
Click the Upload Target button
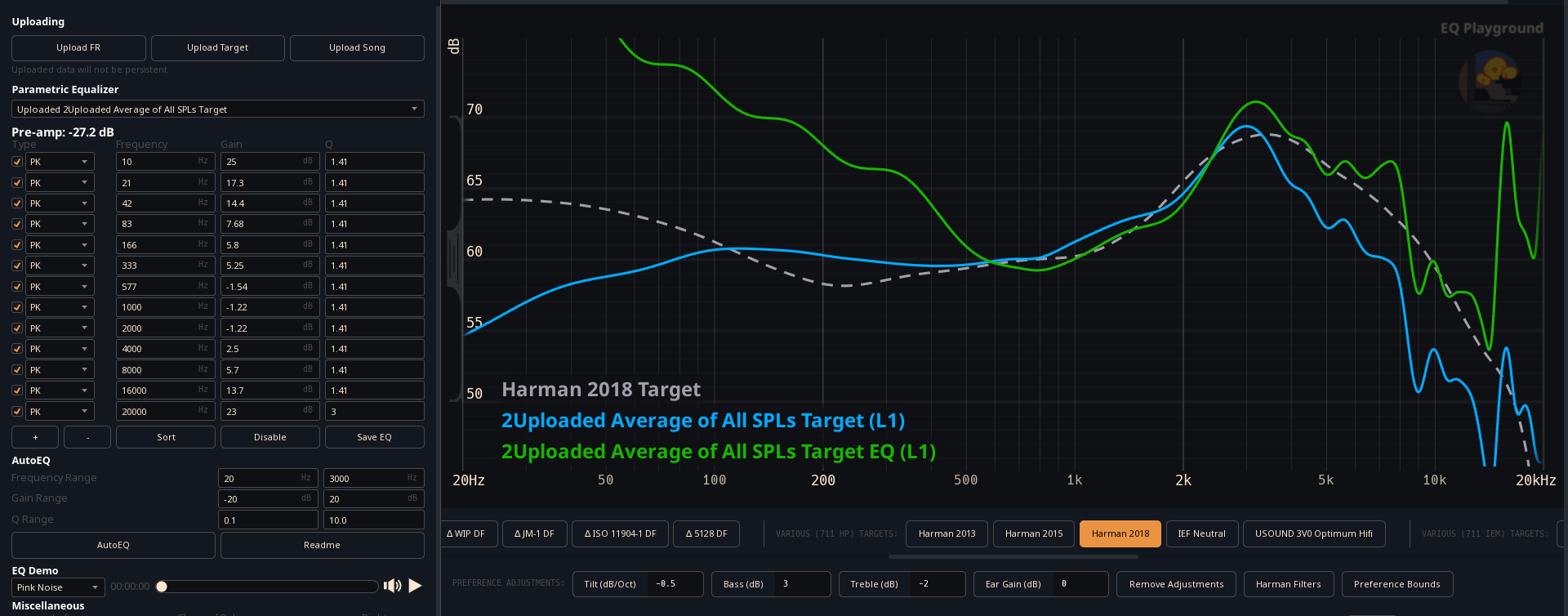point(218,47)
